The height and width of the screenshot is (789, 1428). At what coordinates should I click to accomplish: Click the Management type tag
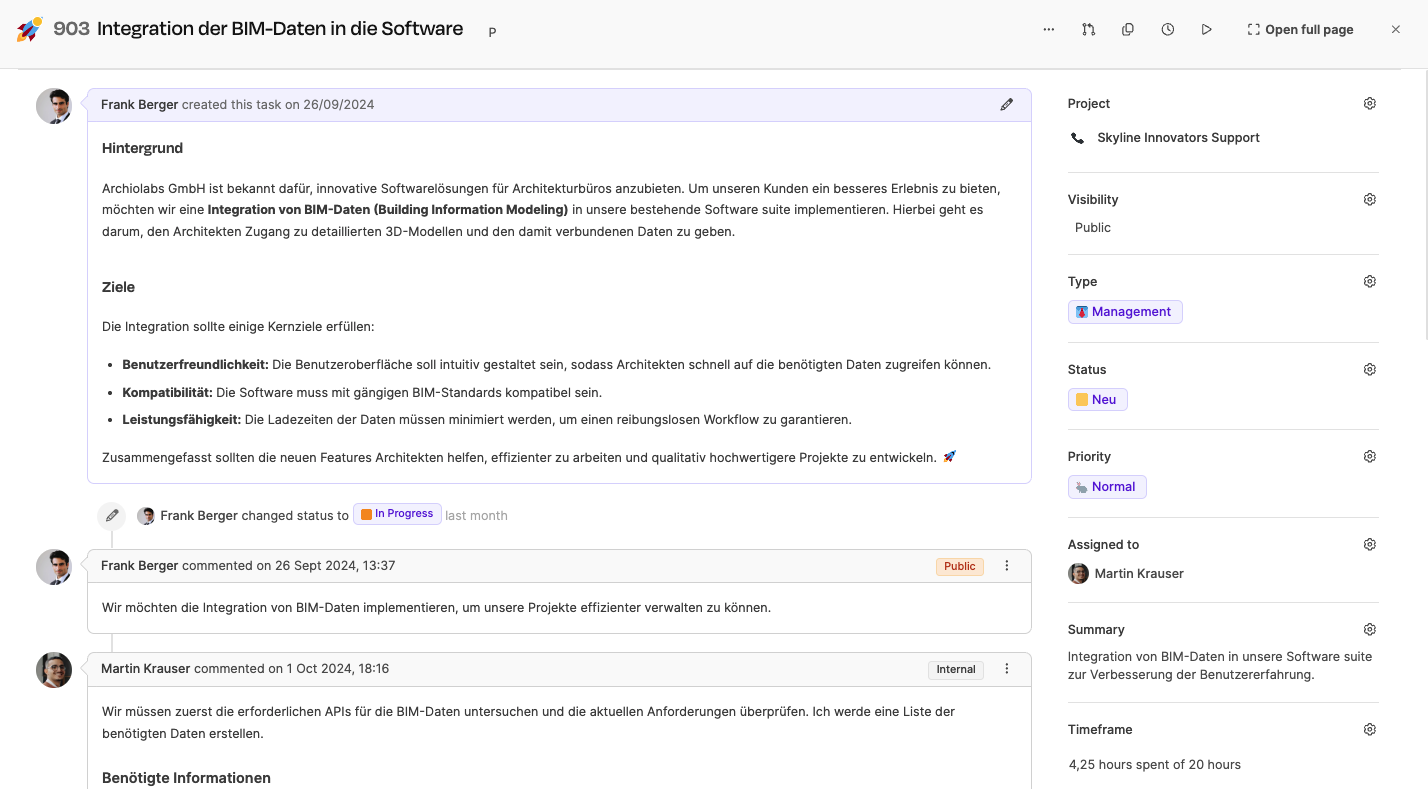[1125, 312]
